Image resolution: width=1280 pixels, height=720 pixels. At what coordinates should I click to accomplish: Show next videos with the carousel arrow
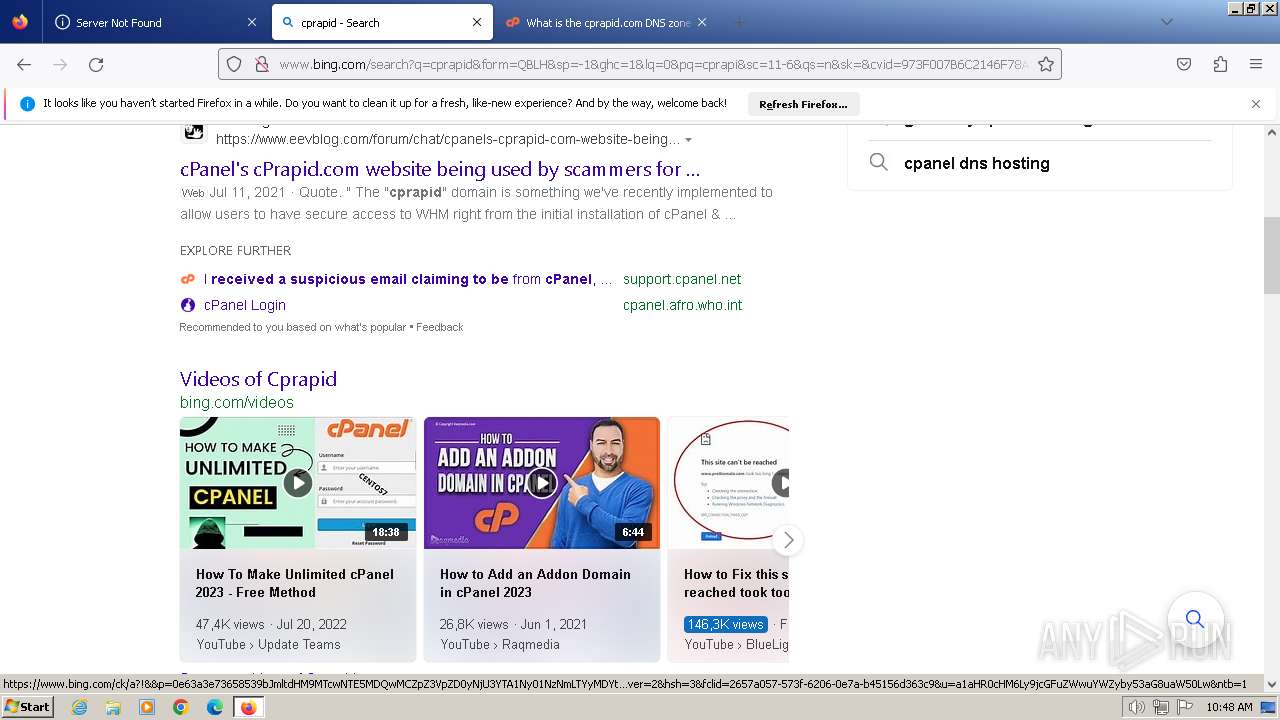(x=788, y=540)
